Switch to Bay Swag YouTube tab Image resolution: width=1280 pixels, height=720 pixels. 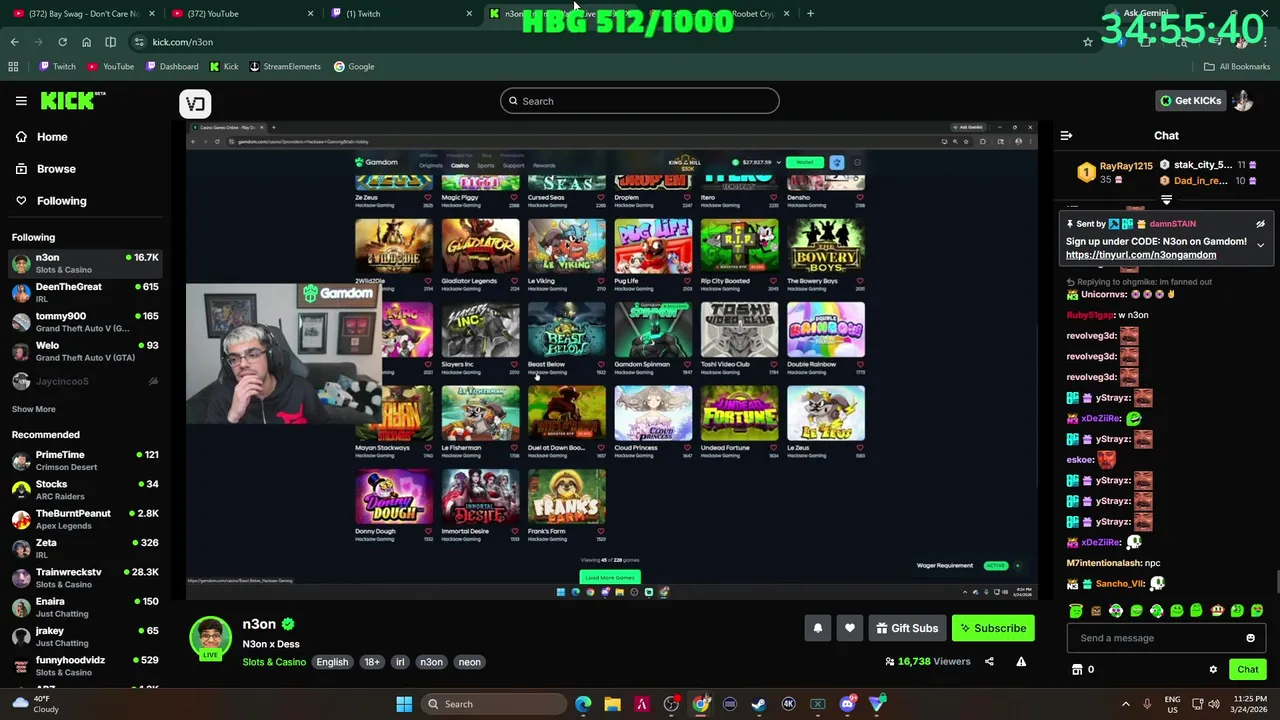tap(84, 14)
